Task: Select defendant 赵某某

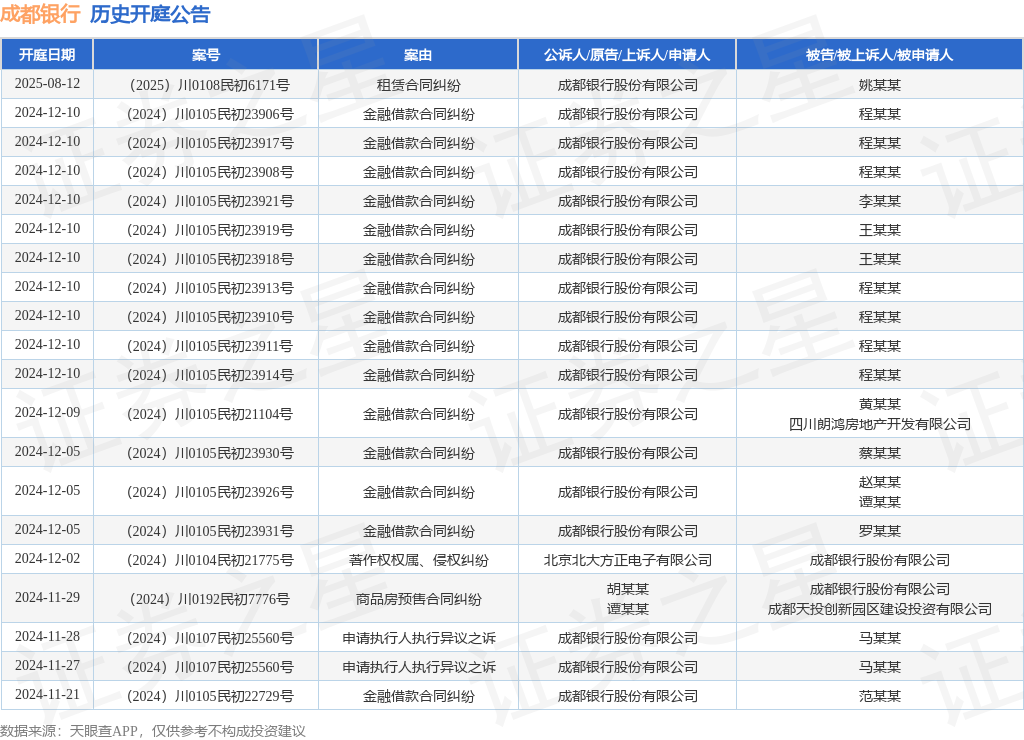Action: click(x=880, y=482)
